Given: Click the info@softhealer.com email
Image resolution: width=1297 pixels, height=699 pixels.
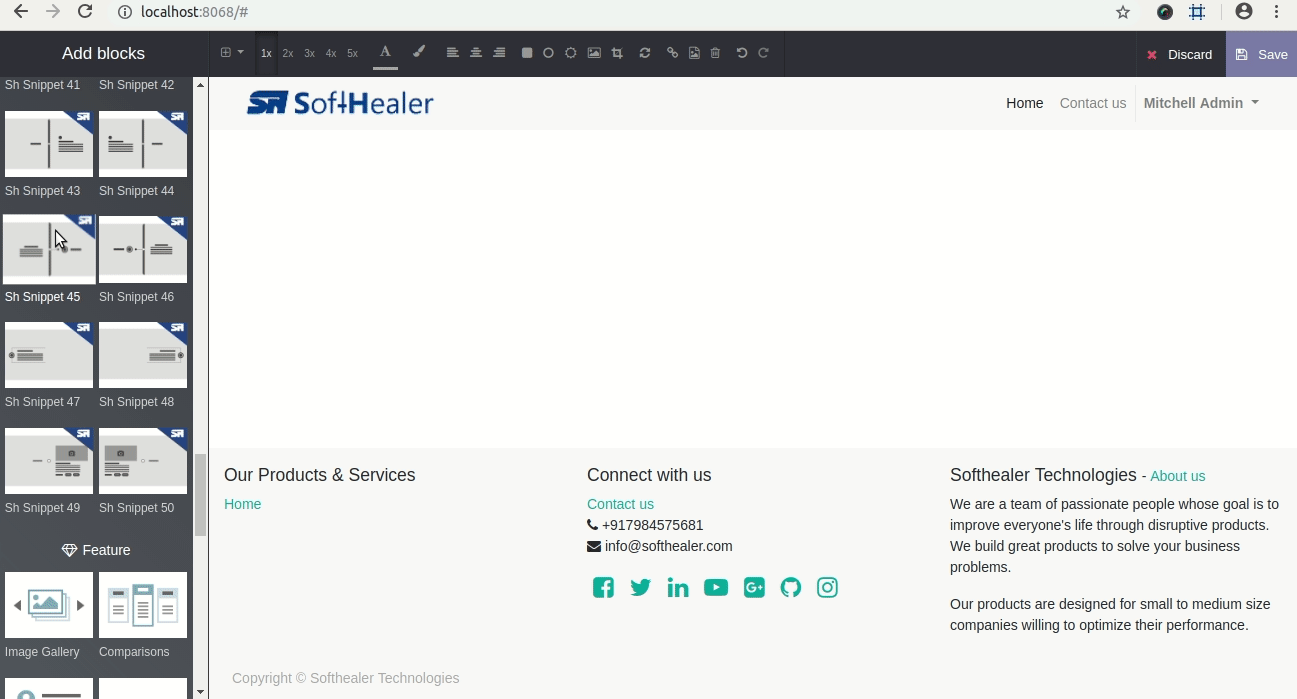Looking at the screenshot, I should [668, 546].
